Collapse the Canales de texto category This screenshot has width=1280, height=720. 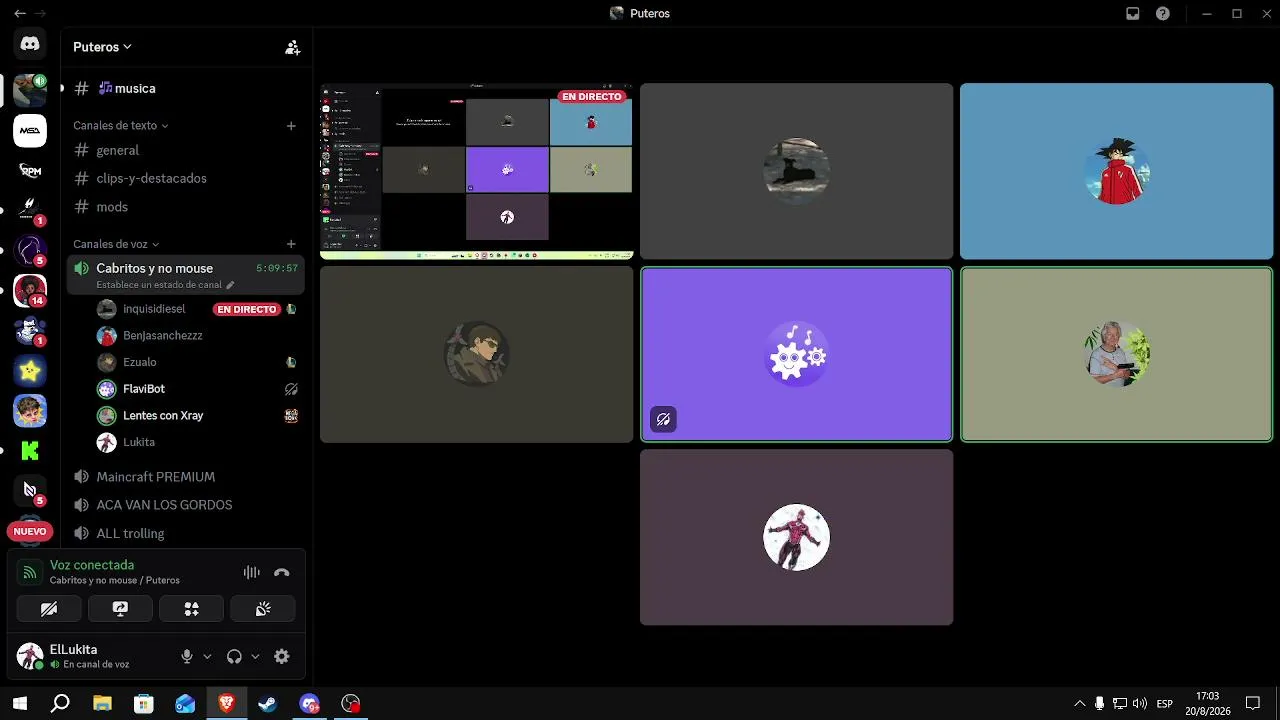coord(120,126)
